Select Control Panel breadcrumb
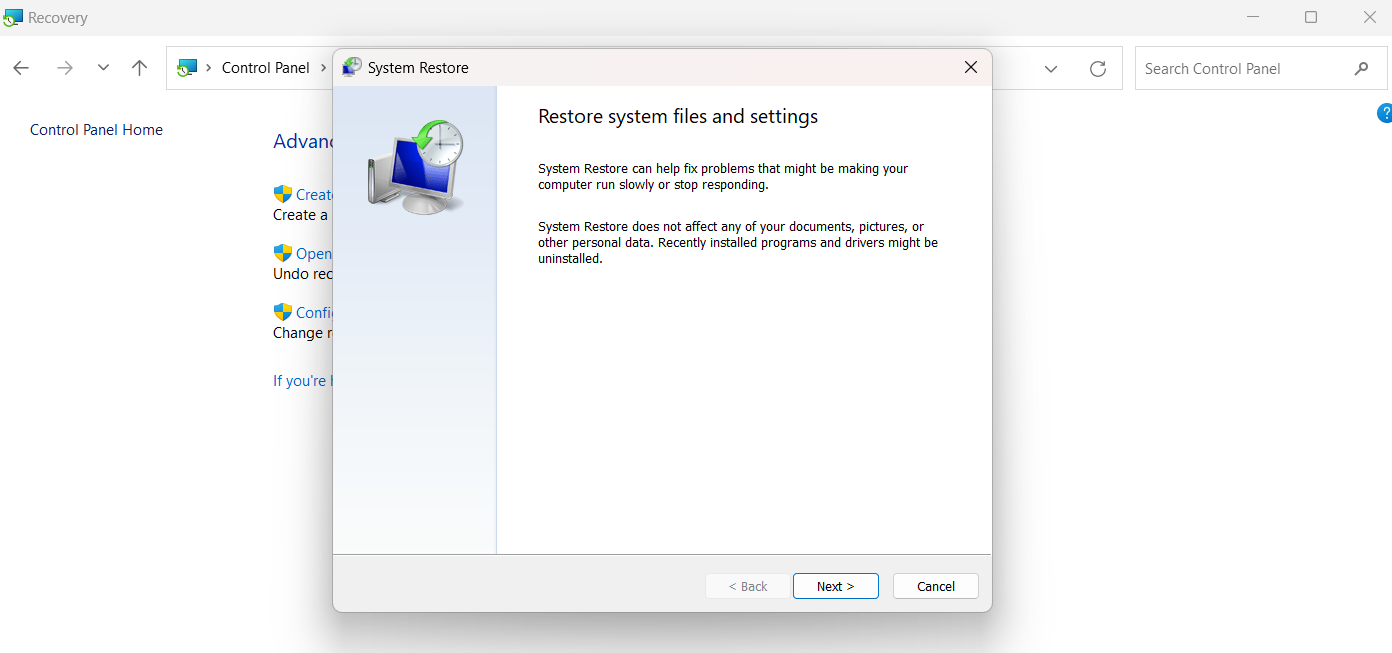The width and height of the screenshot is (1392, 653). tap(266, 68)
